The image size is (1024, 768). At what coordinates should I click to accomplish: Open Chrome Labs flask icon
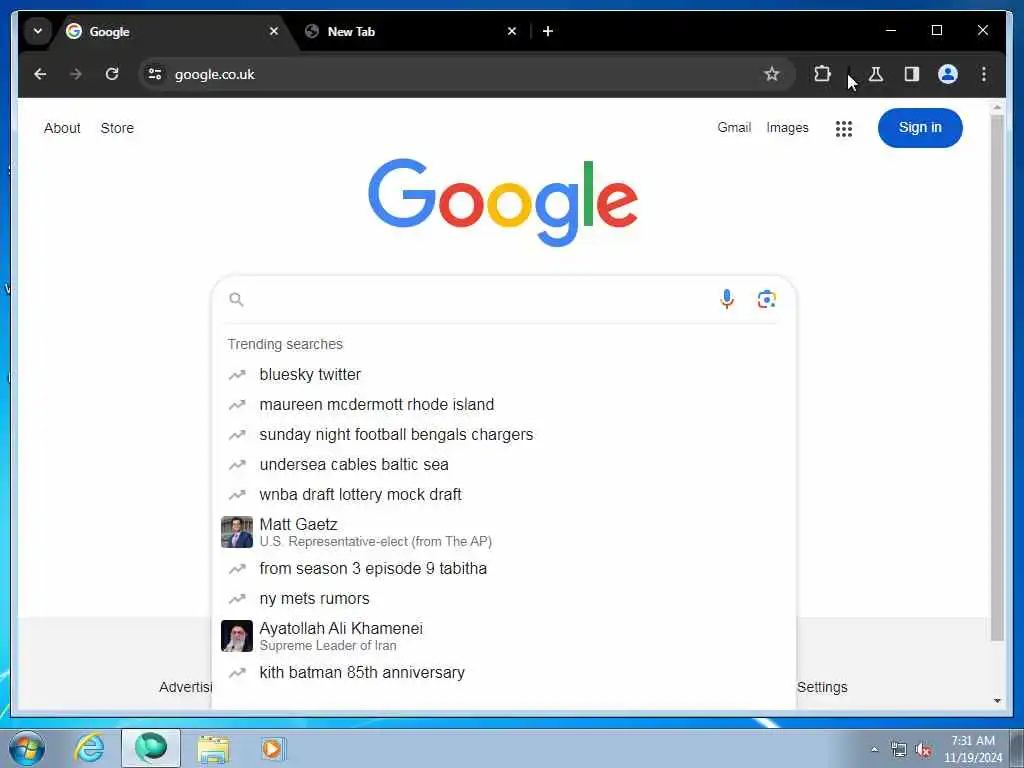click(x=876, y=74)
